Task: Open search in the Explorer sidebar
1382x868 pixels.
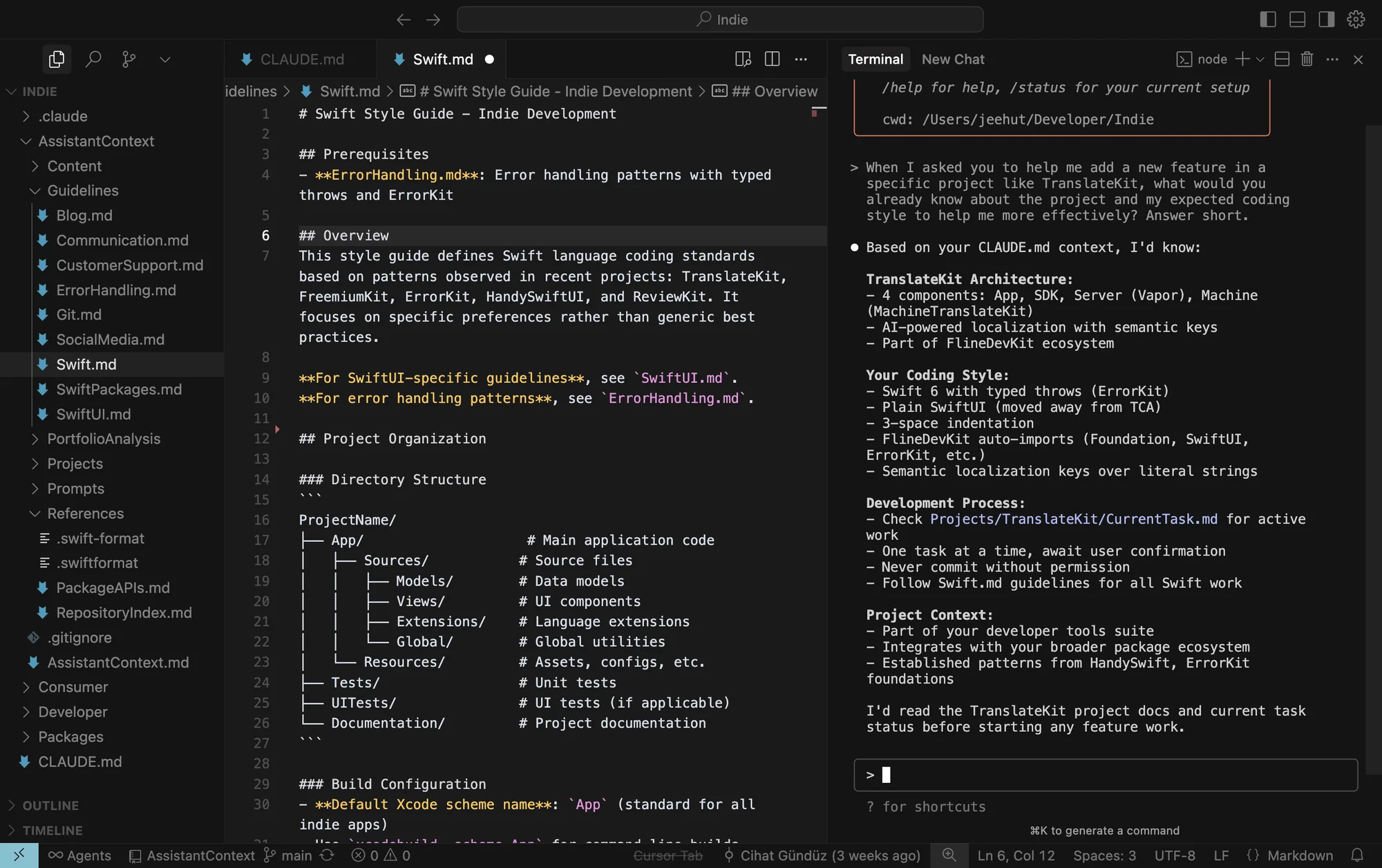Action: tap(94, 59)
